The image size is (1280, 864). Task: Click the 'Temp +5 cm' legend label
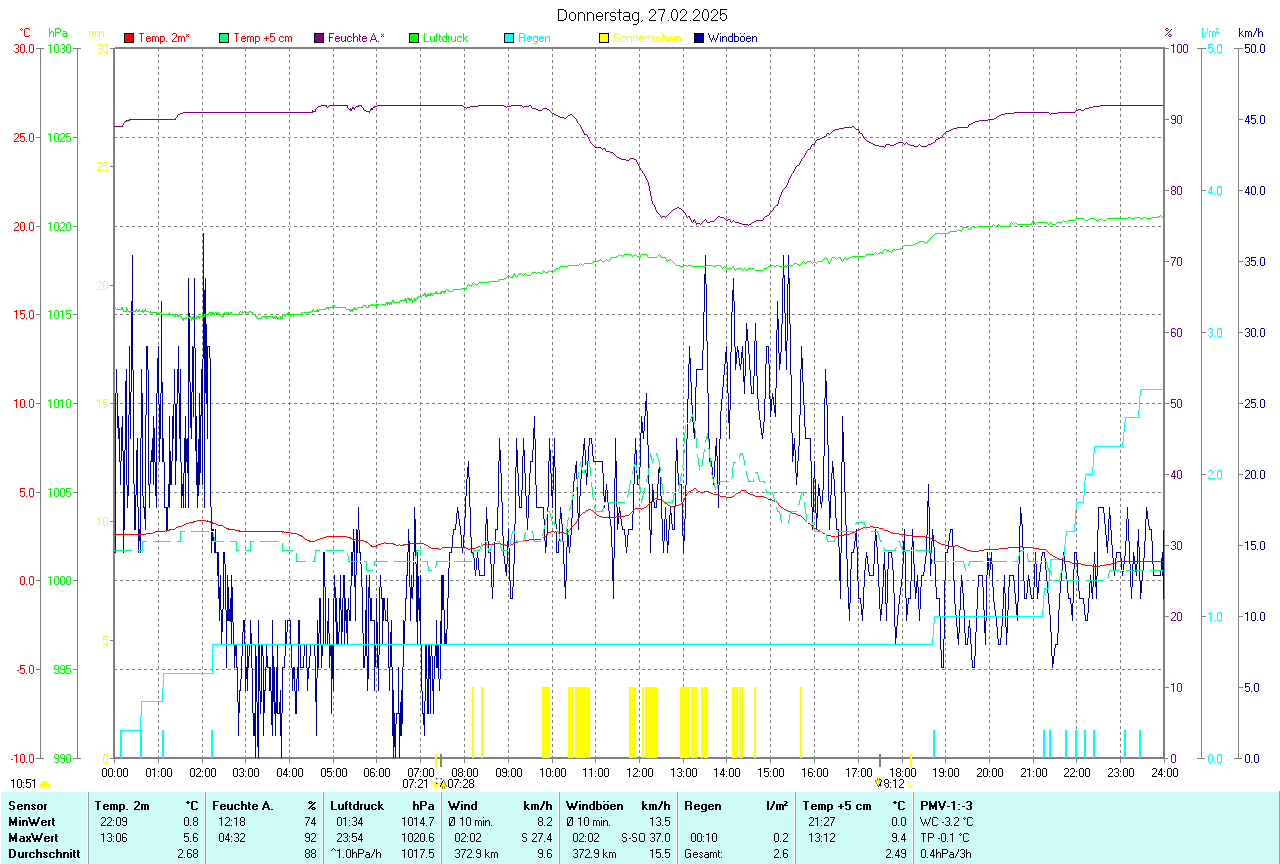(x=263, y=38)
